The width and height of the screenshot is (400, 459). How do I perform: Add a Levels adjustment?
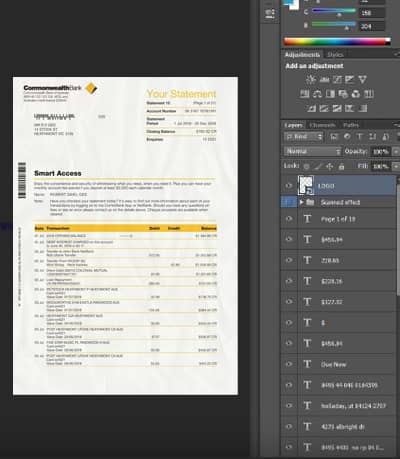coord(324,79)
